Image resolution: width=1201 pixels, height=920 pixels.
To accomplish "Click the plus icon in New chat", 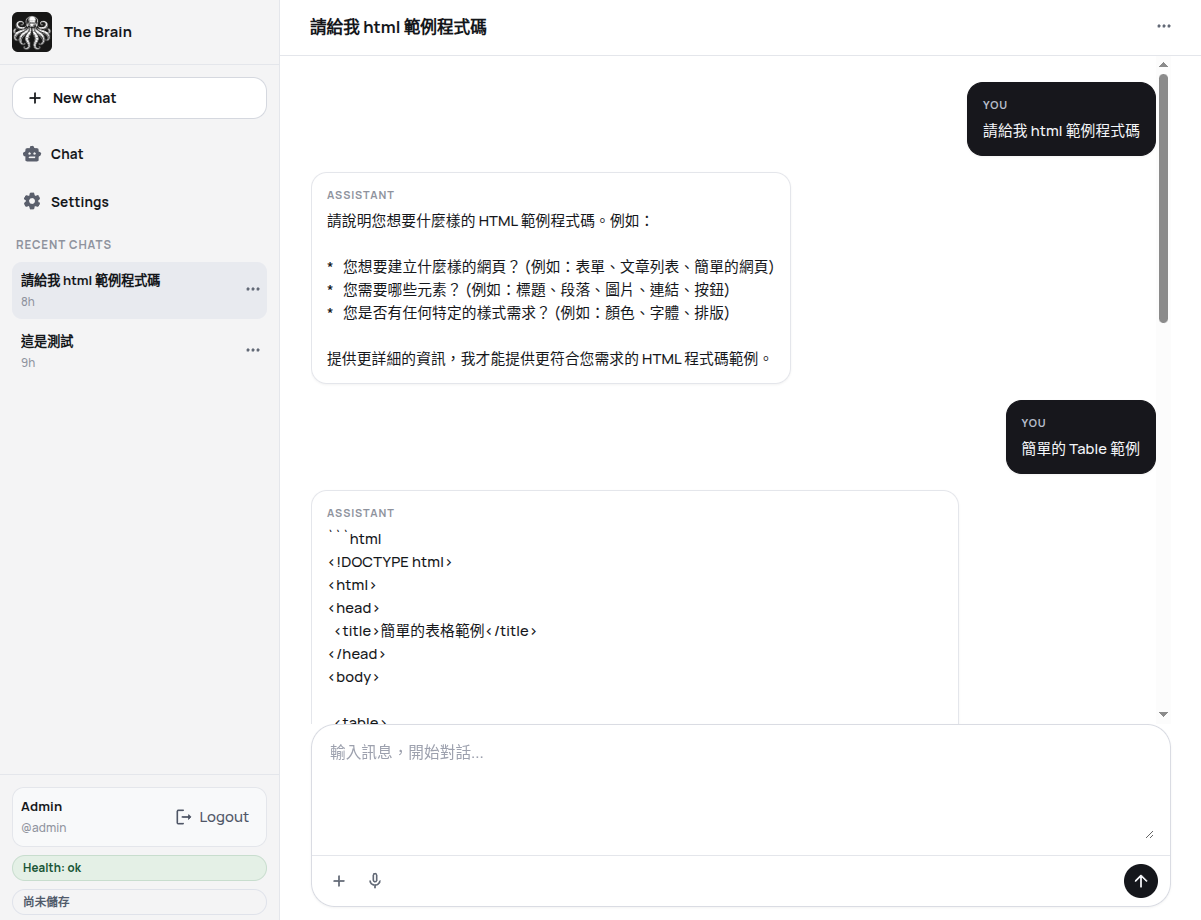I will coord(35,98).
